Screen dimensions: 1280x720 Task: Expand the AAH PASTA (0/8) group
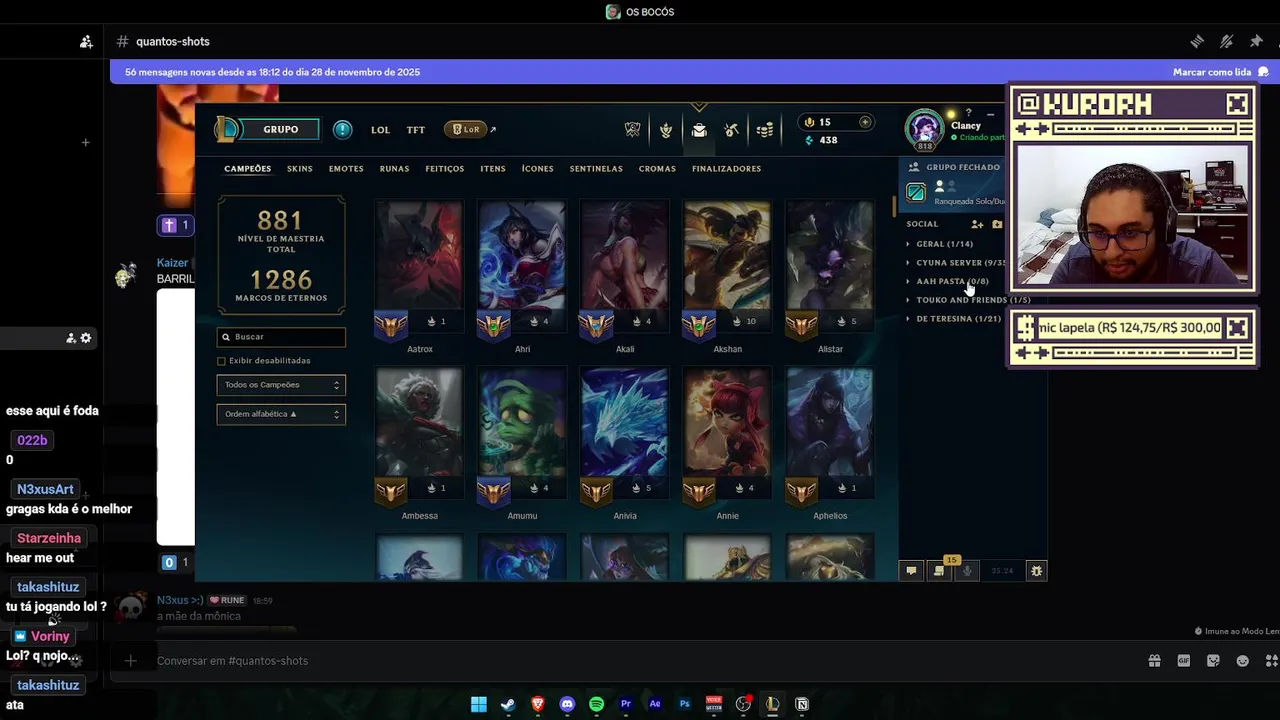point(948,281)
